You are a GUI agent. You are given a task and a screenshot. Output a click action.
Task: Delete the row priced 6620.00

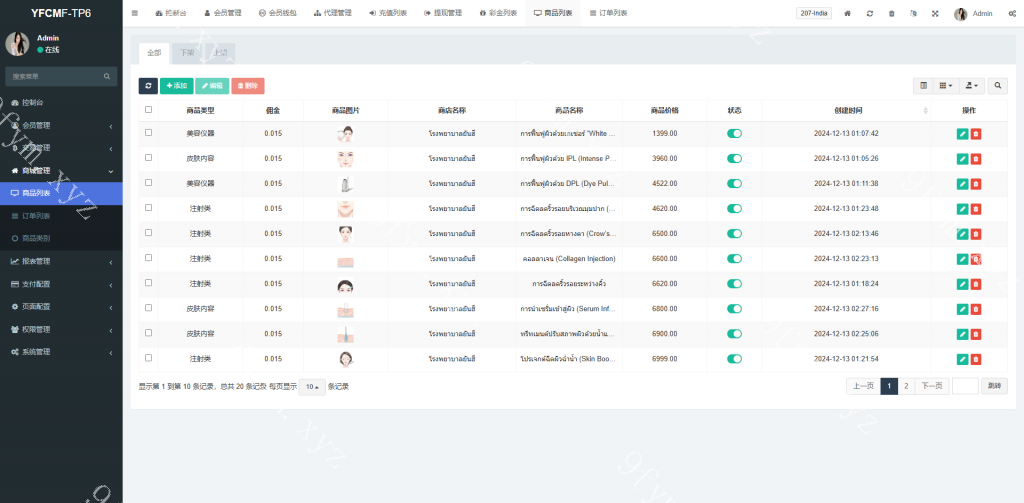coord(976,284)
